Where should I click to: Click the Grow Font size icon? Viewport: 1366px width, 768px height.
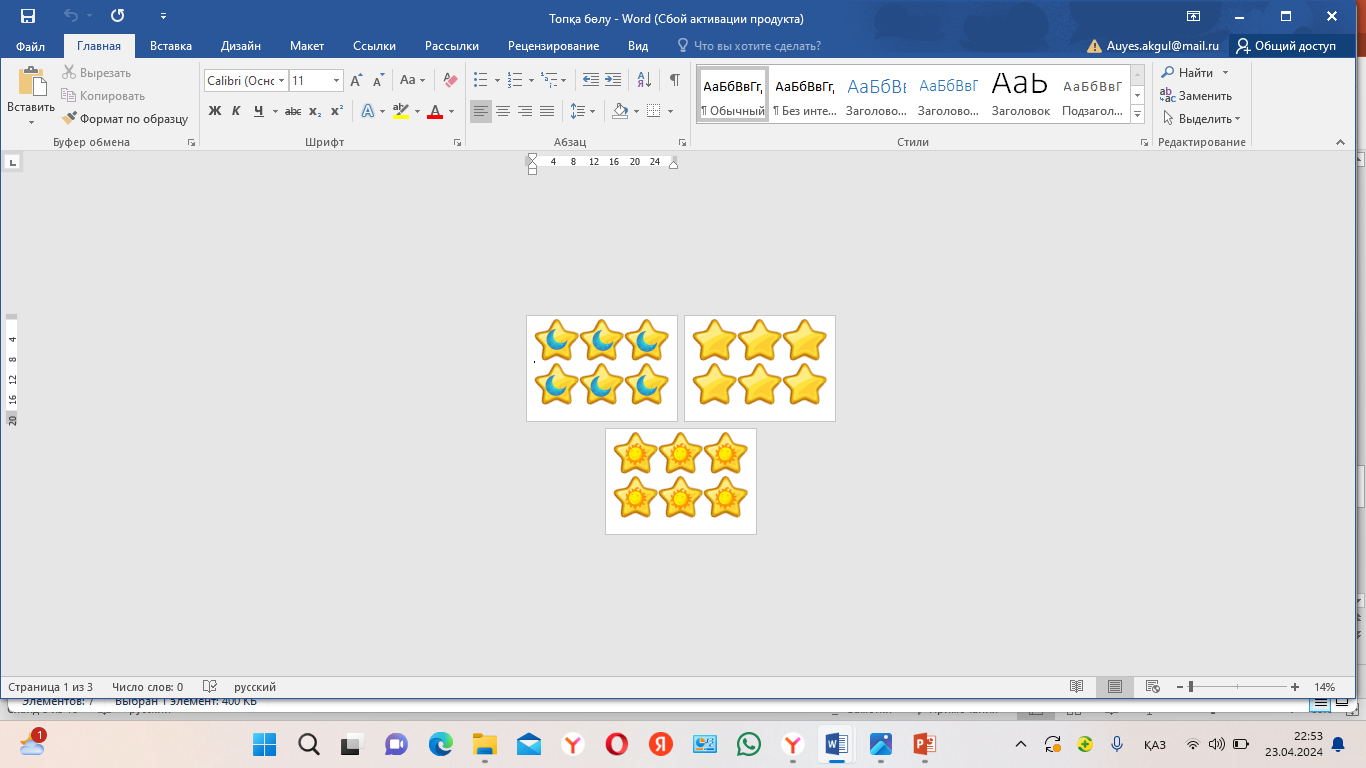pos(356,80)
